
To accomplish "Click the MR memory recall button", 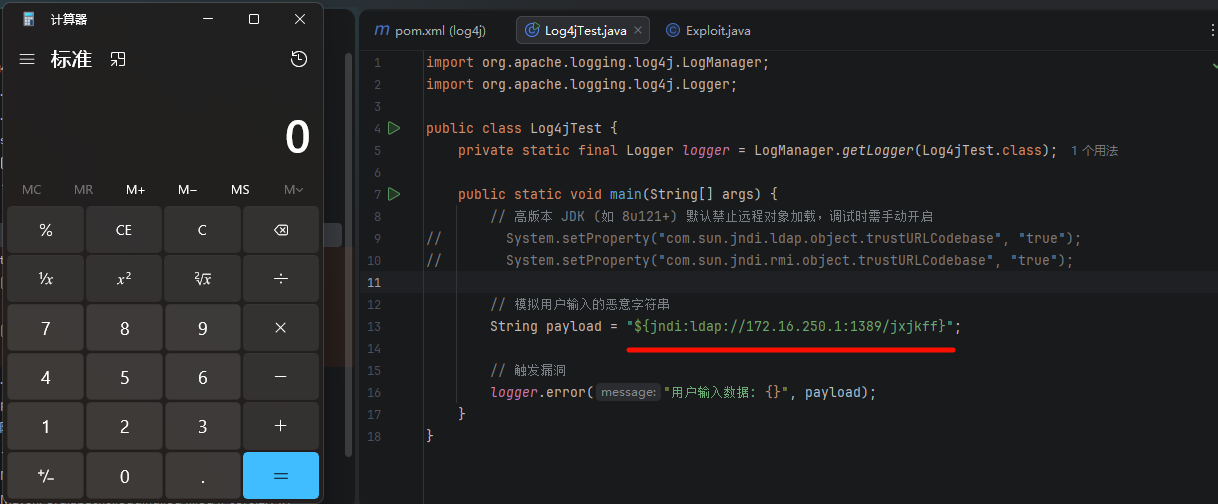I will (x=84, y=189).
